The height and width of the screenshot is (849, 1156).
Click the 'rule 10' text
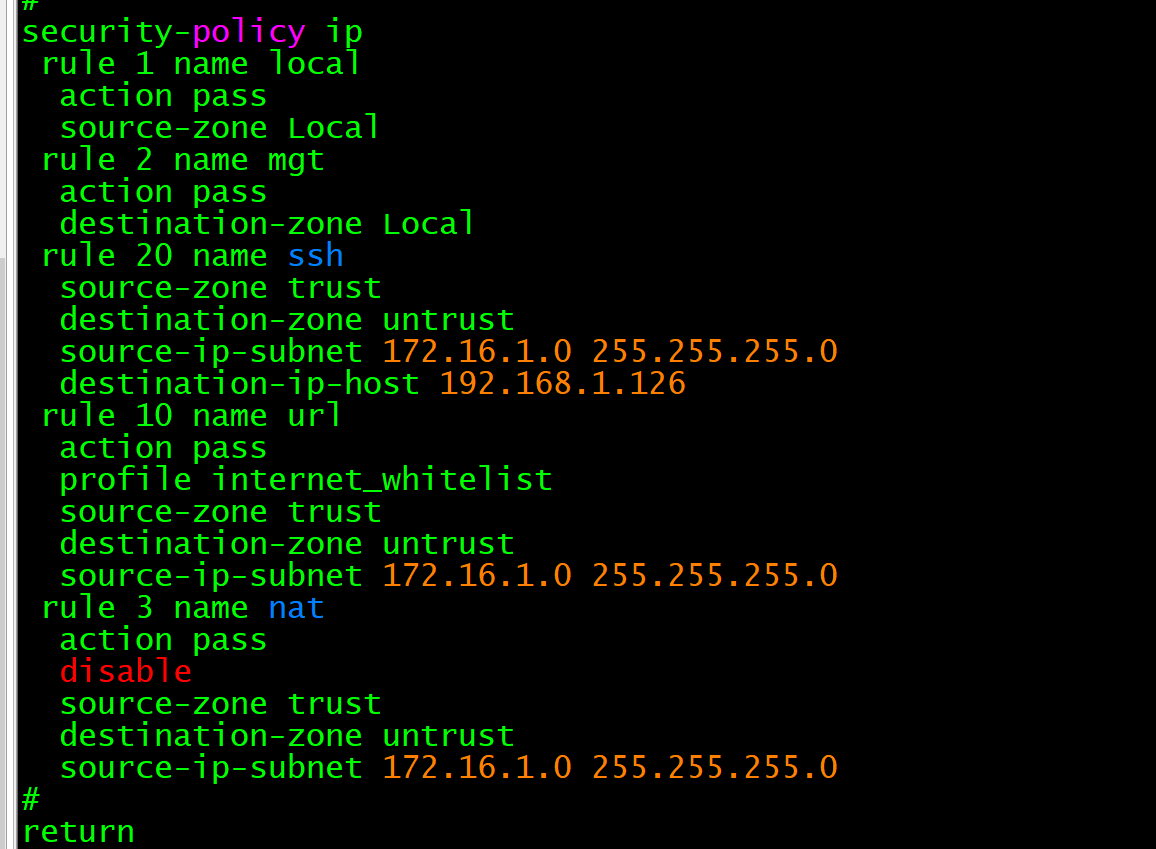107,416
